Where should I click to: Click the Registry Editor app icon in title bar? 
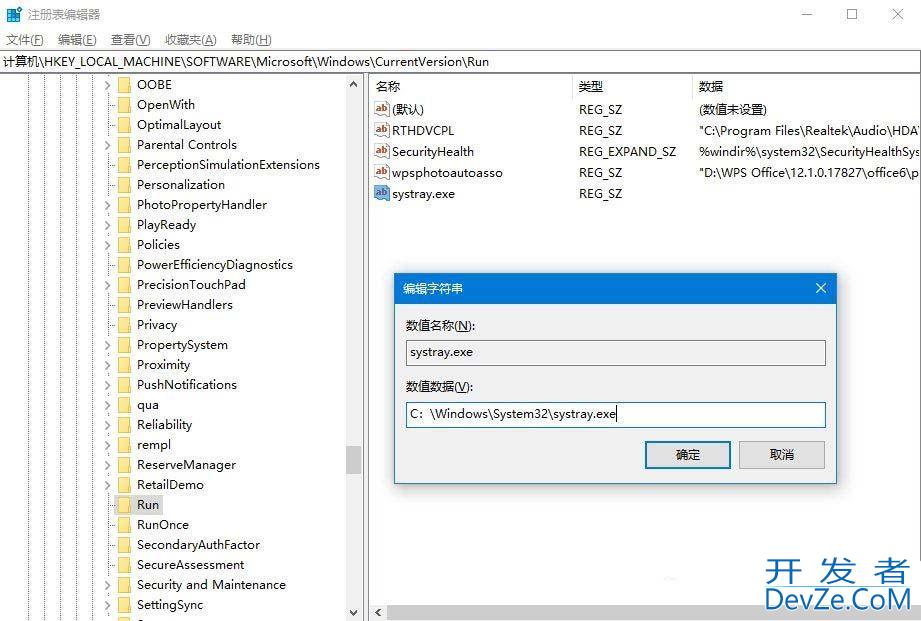pyautogui.click(x=14, y=14)
